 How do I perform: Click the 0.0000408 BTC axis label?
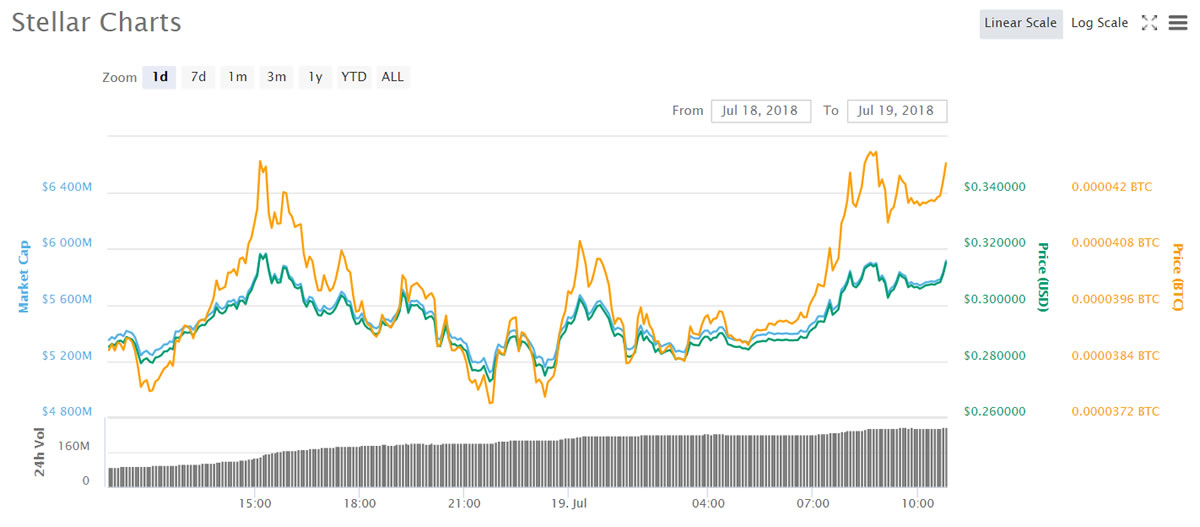tap(1115, 243)
